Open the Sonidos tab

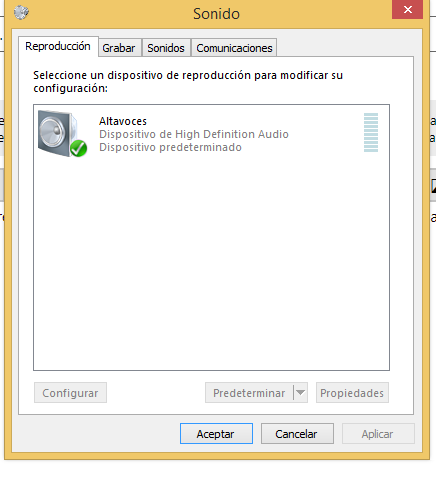pos(166,48)
